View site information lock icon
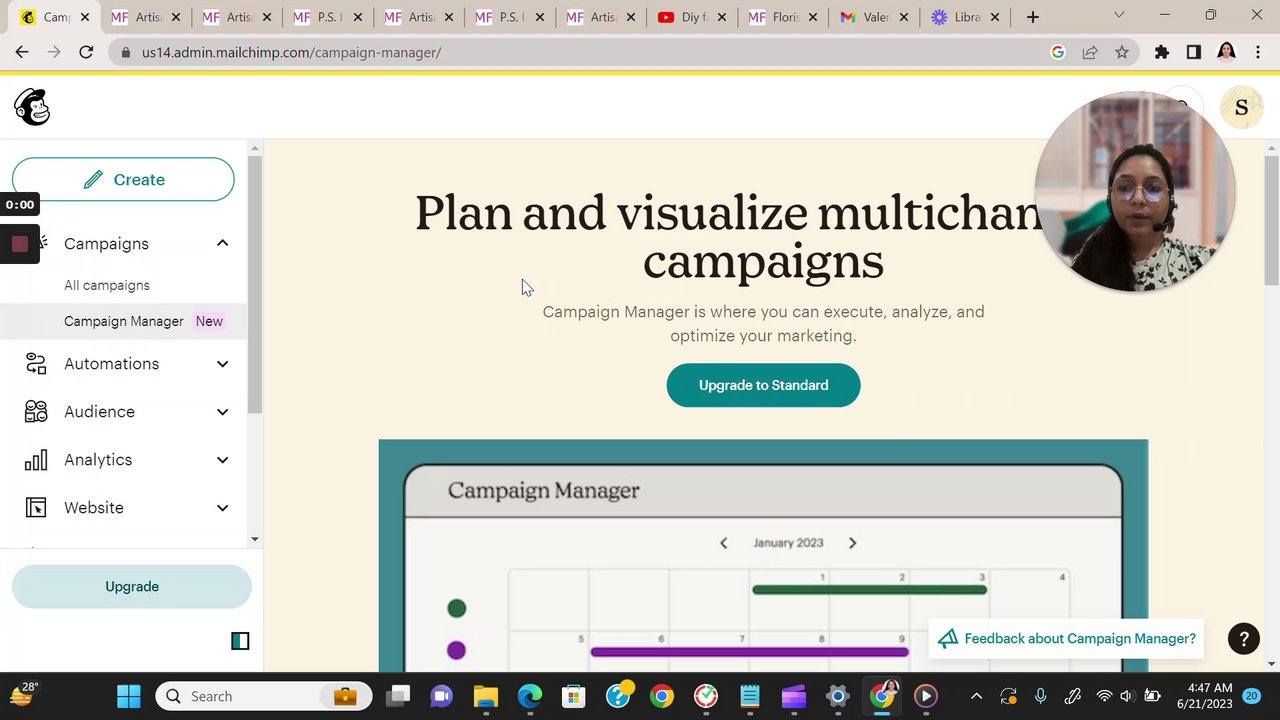This screenshot has width=1280, height=720. tap(124, 52)
